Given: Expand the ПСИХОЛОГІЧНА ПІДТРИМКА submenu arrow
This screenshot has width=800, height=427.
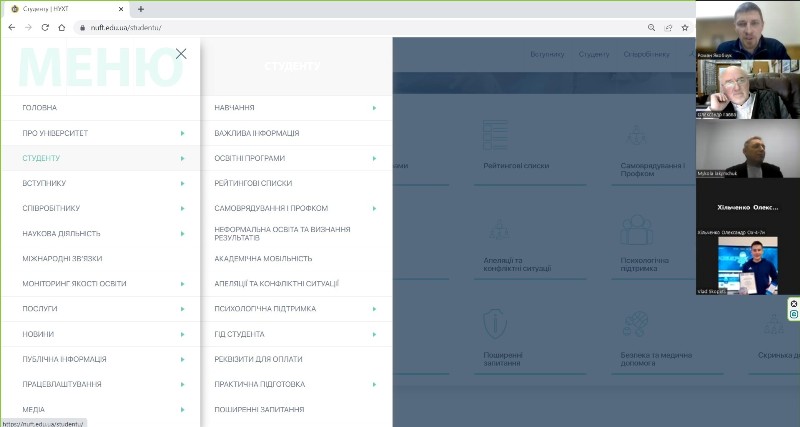Looking at the screenshot, I should (374, 309).
